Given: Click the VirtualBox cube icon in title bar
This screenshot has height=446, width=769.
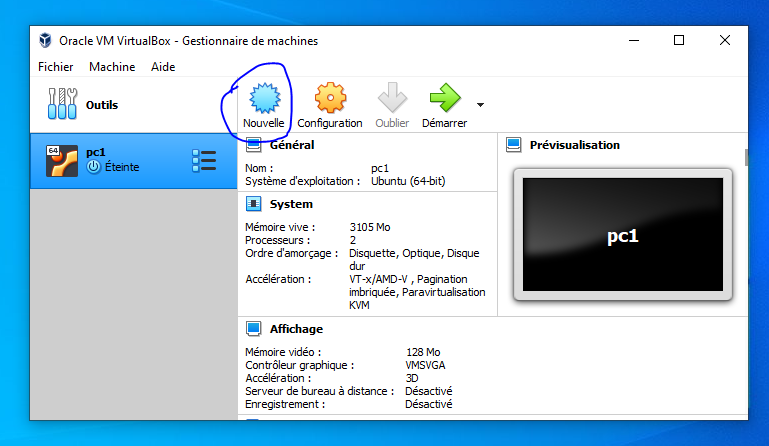Looking at the screenshot, I should pyautogui.click(x=45, y=40).
